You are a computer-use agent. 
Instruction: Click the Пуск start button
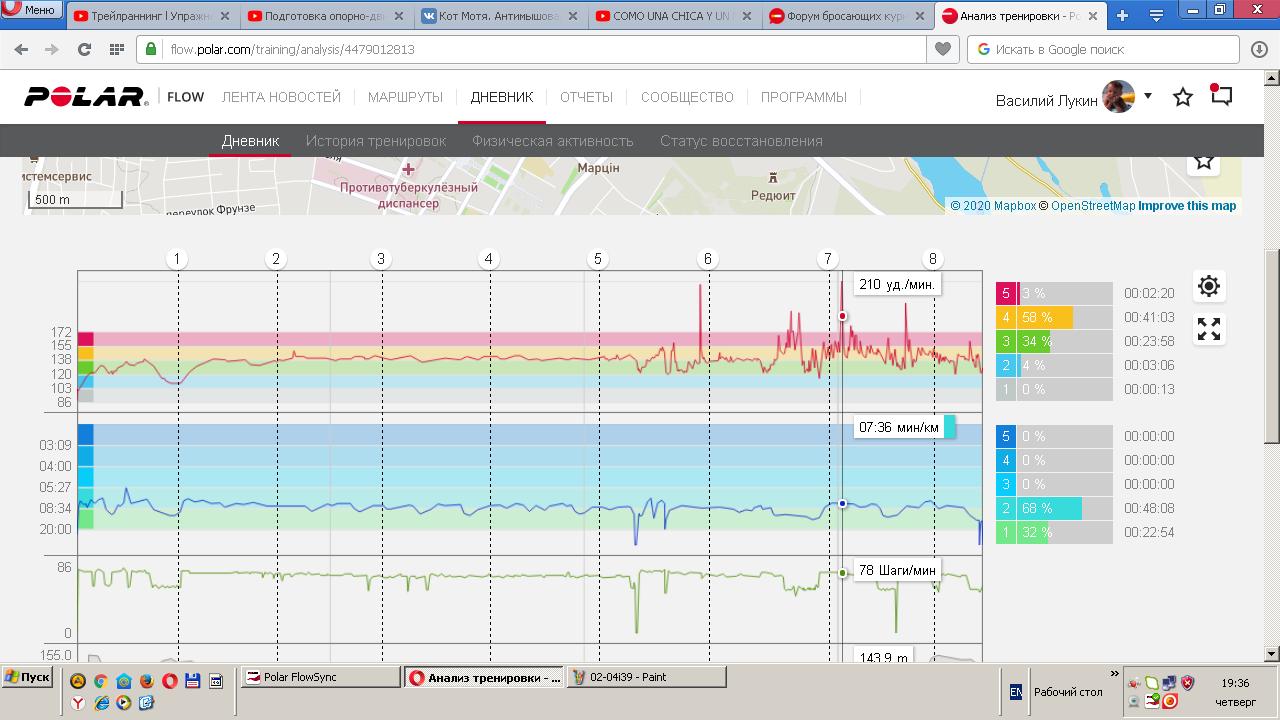click(28, 677)
